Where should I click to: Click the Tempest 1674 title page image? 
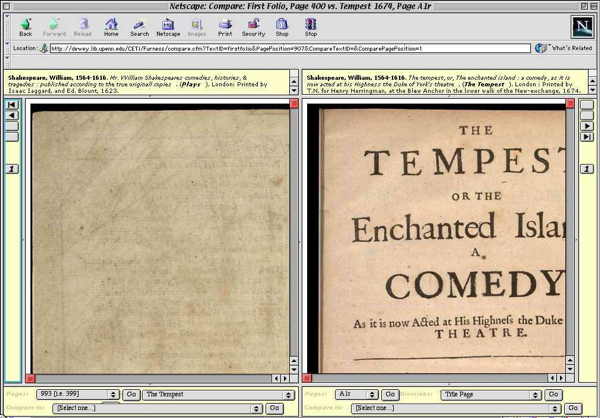tap(437, 239)
